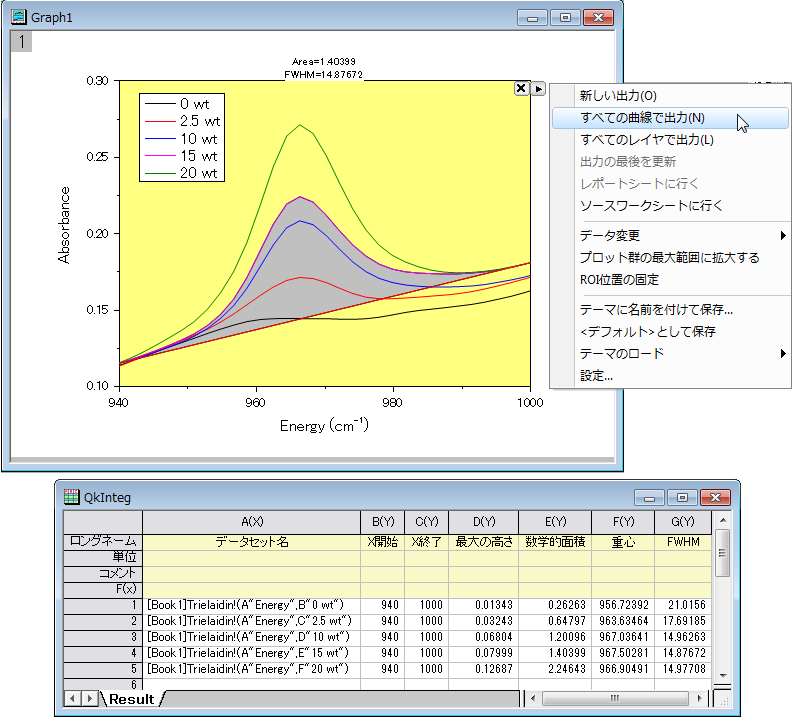This screenshot has width=793, height=721.
Task: Click 重心 value 963.63464 cell
Action: (x=623, y=621)
